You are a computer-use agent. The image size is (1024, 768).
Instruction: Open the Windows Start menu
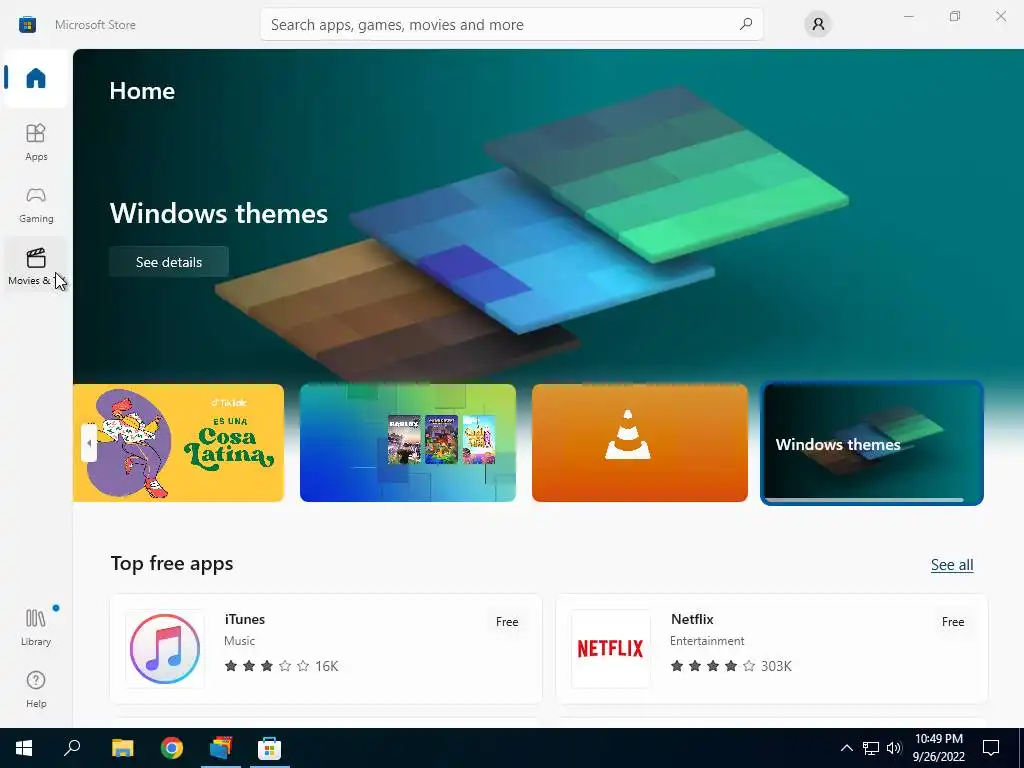(24, 748)
